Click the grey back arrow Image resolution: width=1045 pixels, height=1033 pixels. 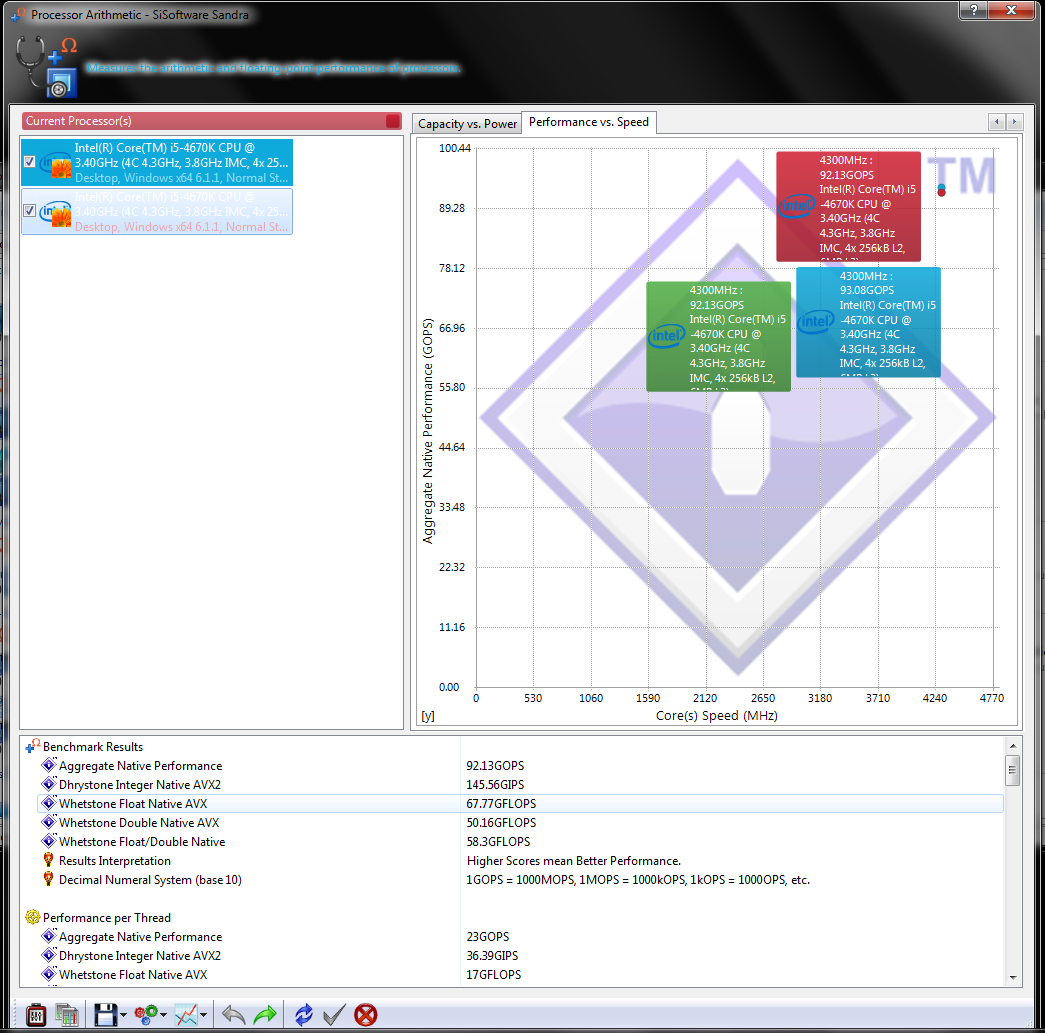tap(233, 1015)
